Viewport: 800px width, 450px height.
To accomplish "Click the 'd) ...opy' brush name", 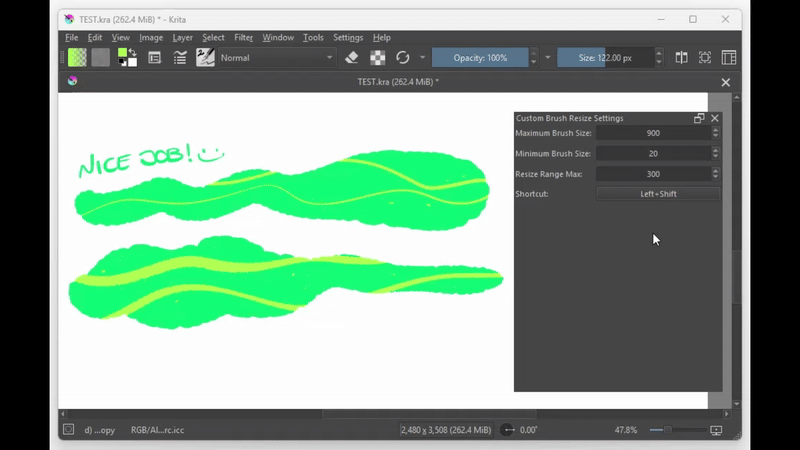I will tap(99, 430).
